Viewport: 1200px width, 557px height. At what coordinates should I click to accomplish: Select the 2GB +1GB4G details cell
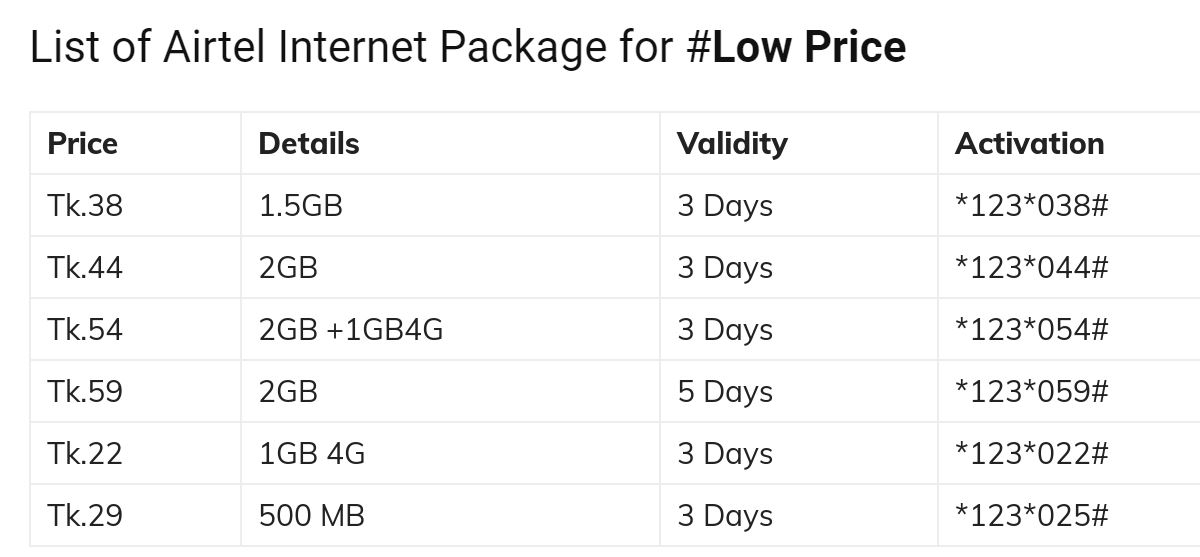coord(350,330)
